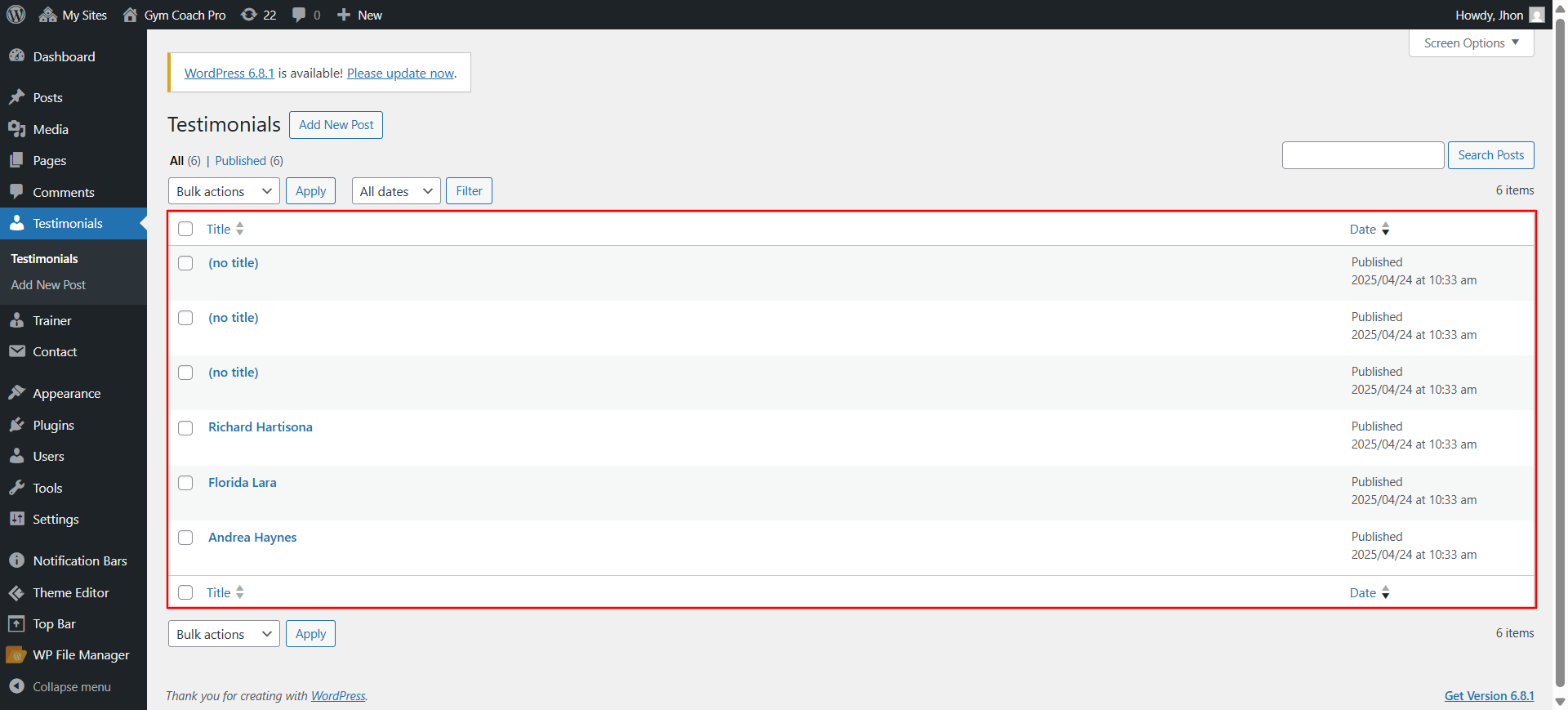Click the Pages icon in sidebar
This screenshot has width=1568, height=710.
[x=16, y=160]
